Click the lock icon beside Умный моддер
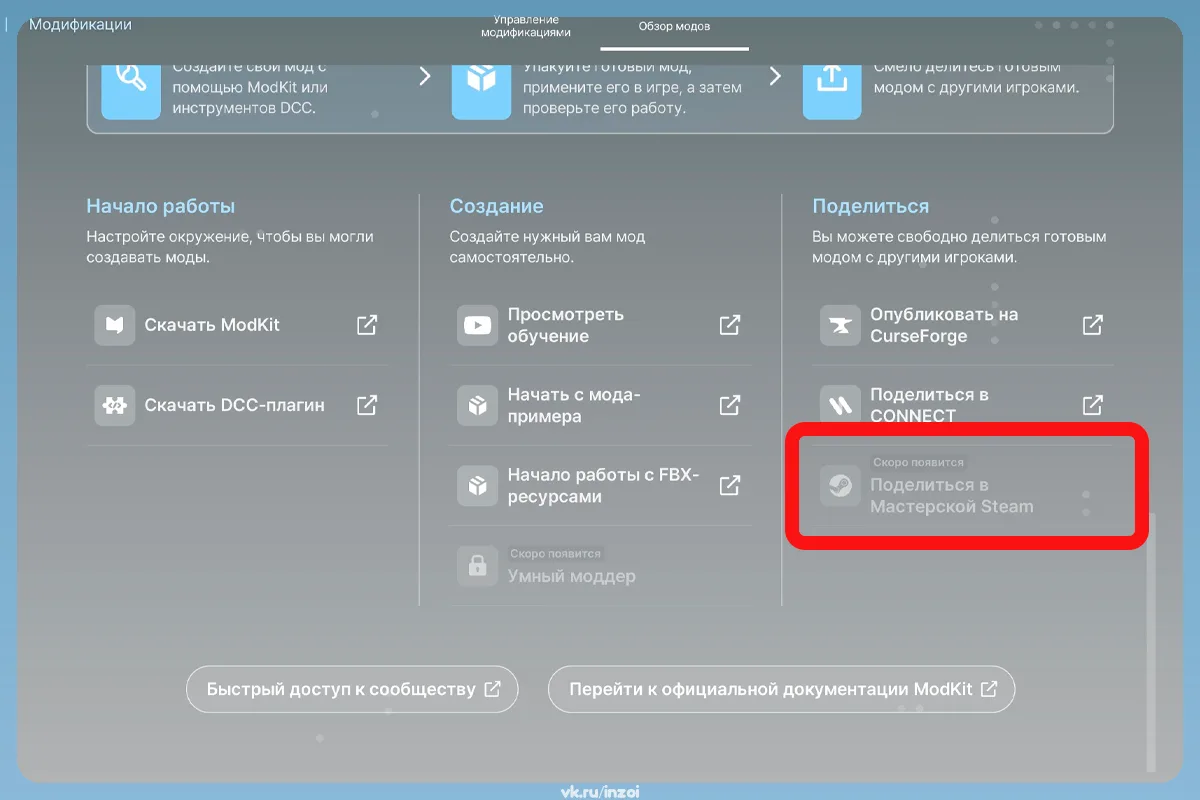 click(x=477, y=566)
